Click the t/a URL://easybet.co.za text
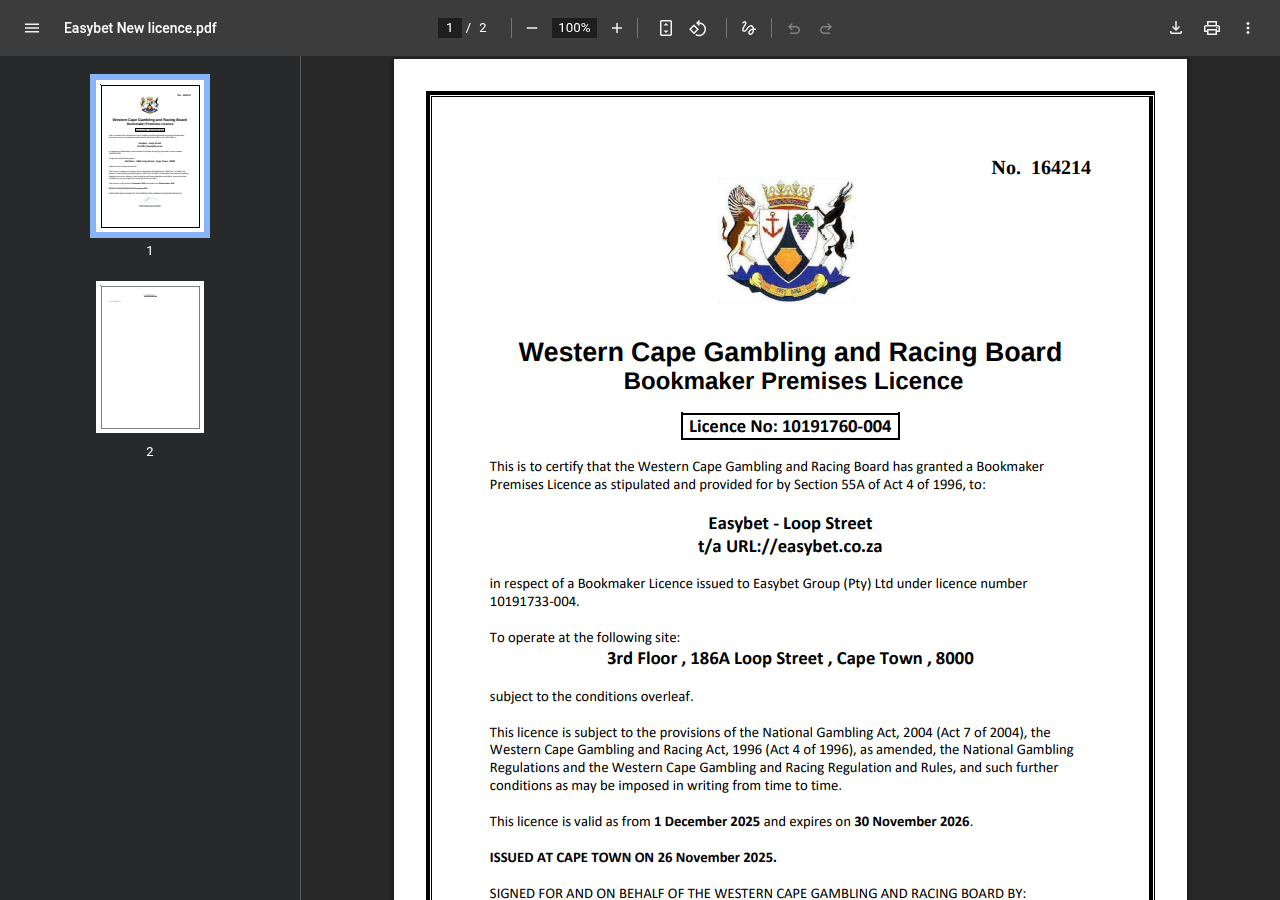 790,546
